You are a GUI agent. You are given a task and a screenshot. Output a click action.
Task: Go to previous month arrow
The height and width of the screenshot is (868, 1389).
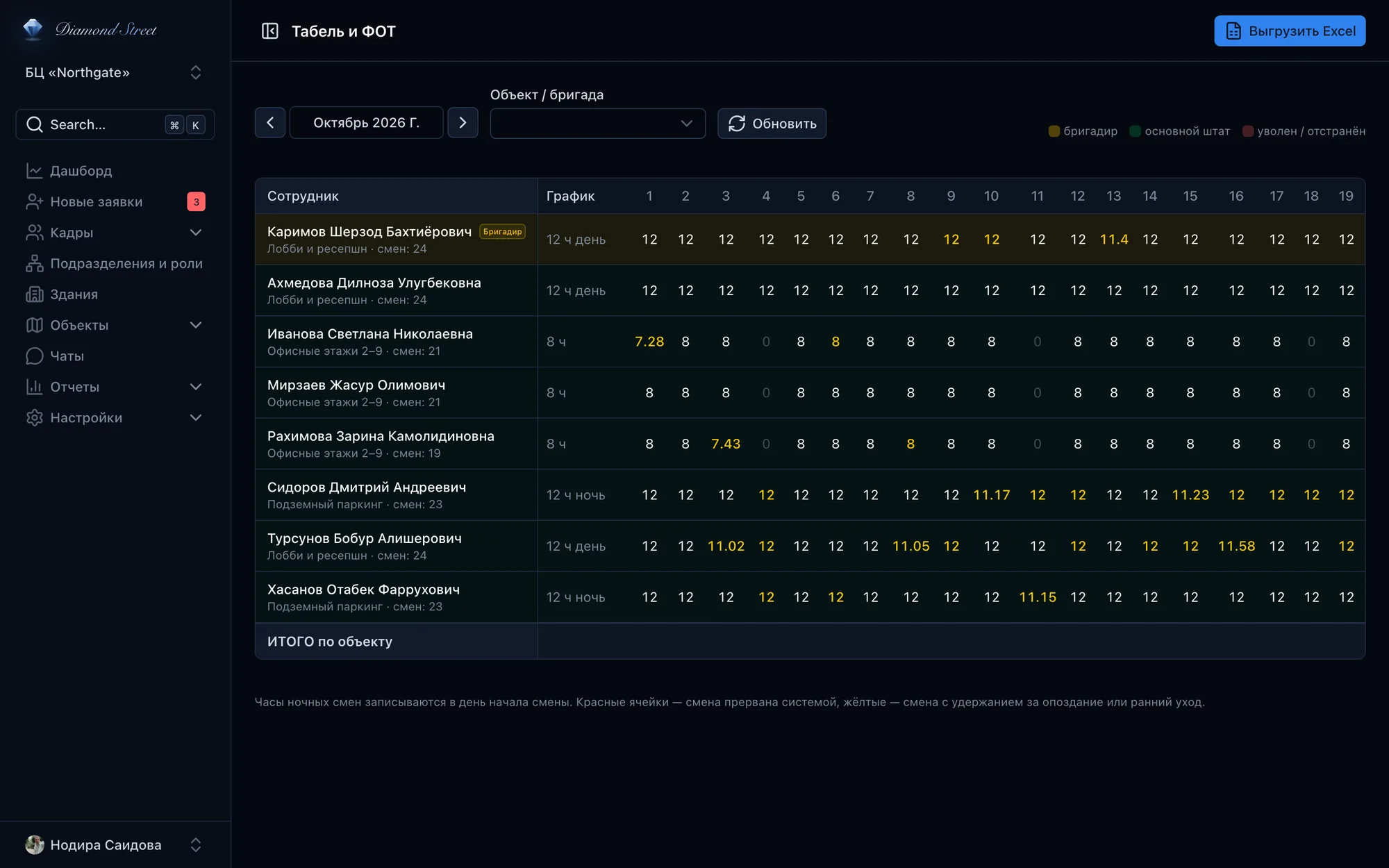click(x=270, y=123)
